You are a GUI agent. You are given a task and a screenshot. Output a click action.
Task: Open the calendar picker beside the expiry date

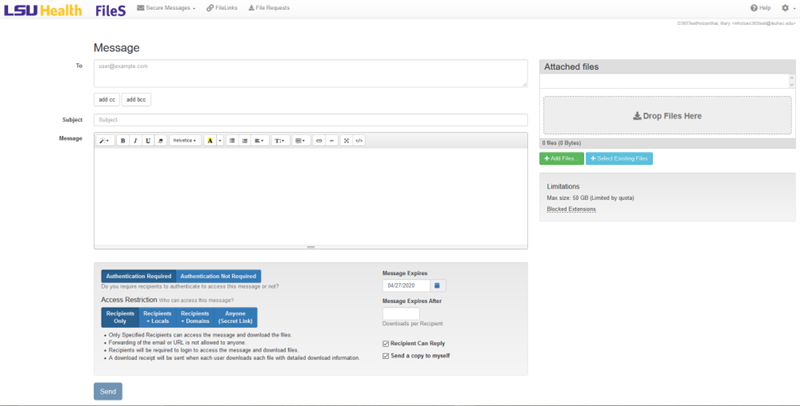(x=437, y=286)
